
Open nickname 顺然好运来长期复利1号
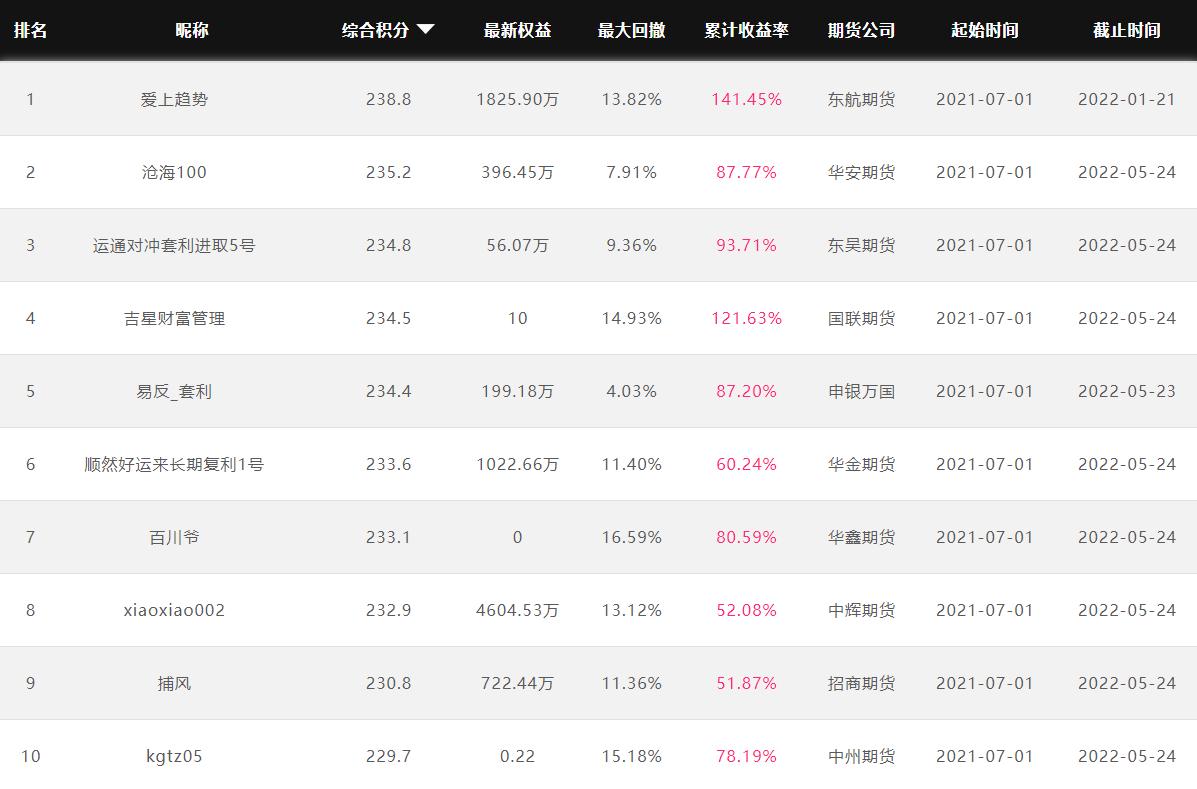point(174,465)
